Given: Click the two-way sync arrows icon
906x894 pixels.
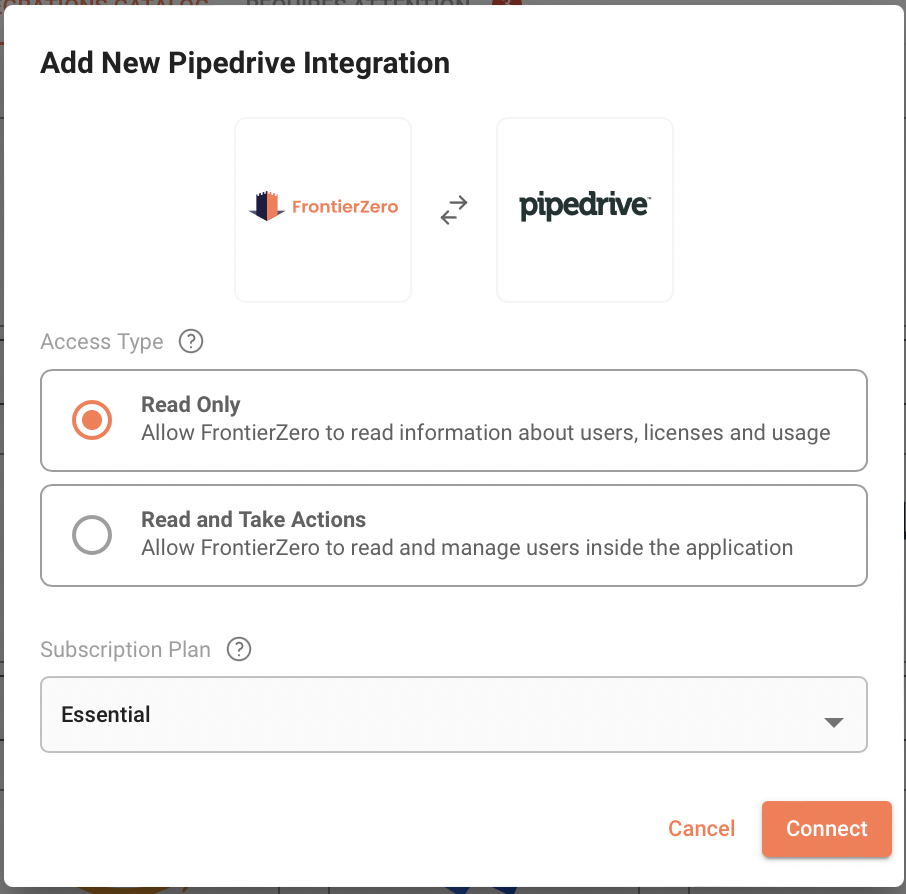Looking at the screenshot, I should pyautogui.click(x=454, y=210).
